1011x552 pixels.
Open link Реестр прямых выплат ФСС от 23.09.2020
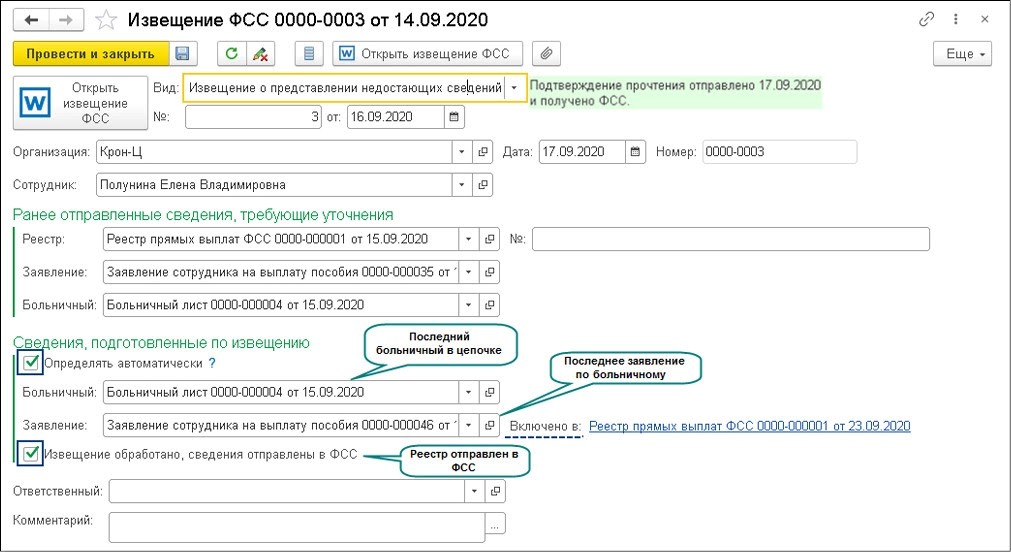coord(749,426)
